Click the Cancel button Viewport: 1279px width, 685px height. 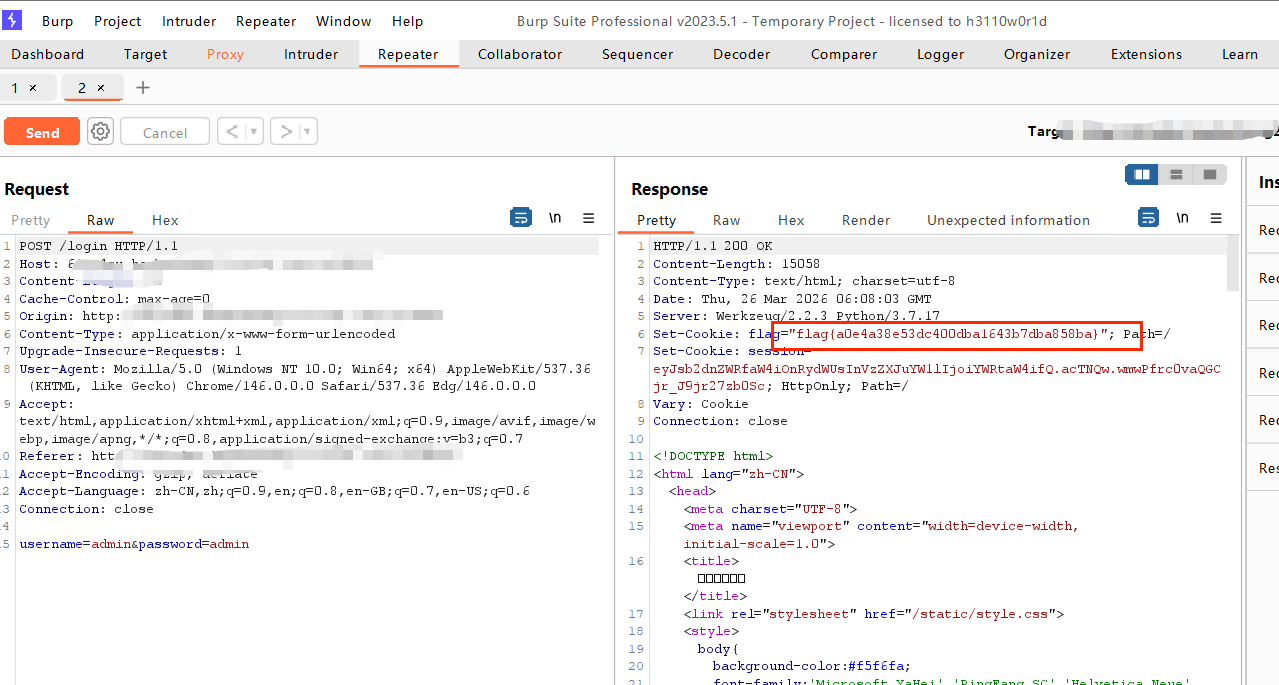pos(165,132)
